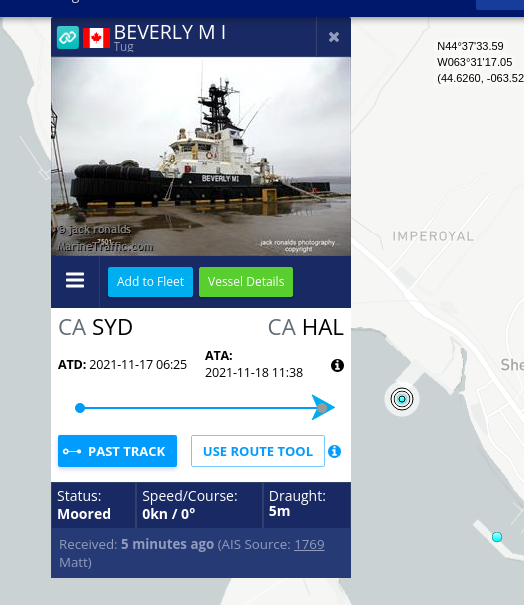
Task: Click the CA SYD departure port
Action: [95, 327]
